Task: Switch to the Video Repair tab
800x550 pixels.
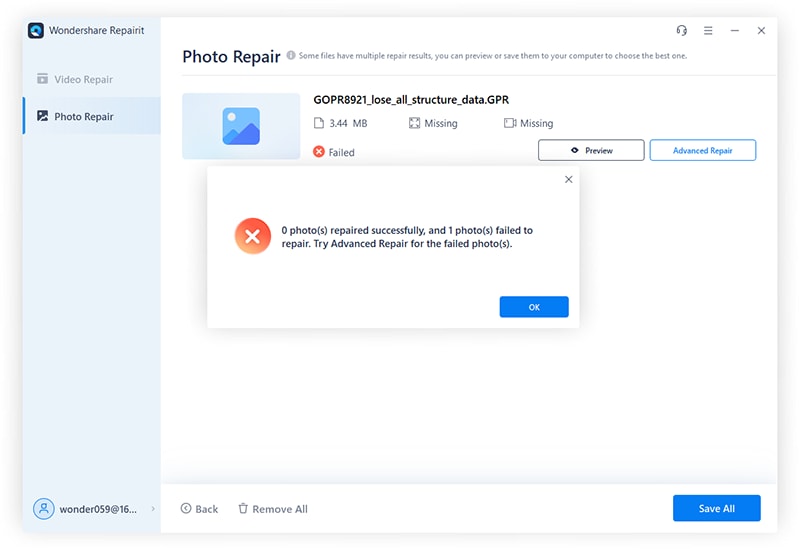Action: coord(83,79)
